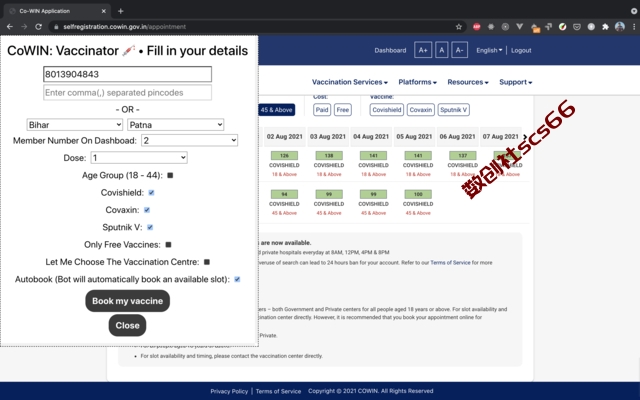
Task: Open Terms of Service link in notice text
Action: (x=450, y=262)
